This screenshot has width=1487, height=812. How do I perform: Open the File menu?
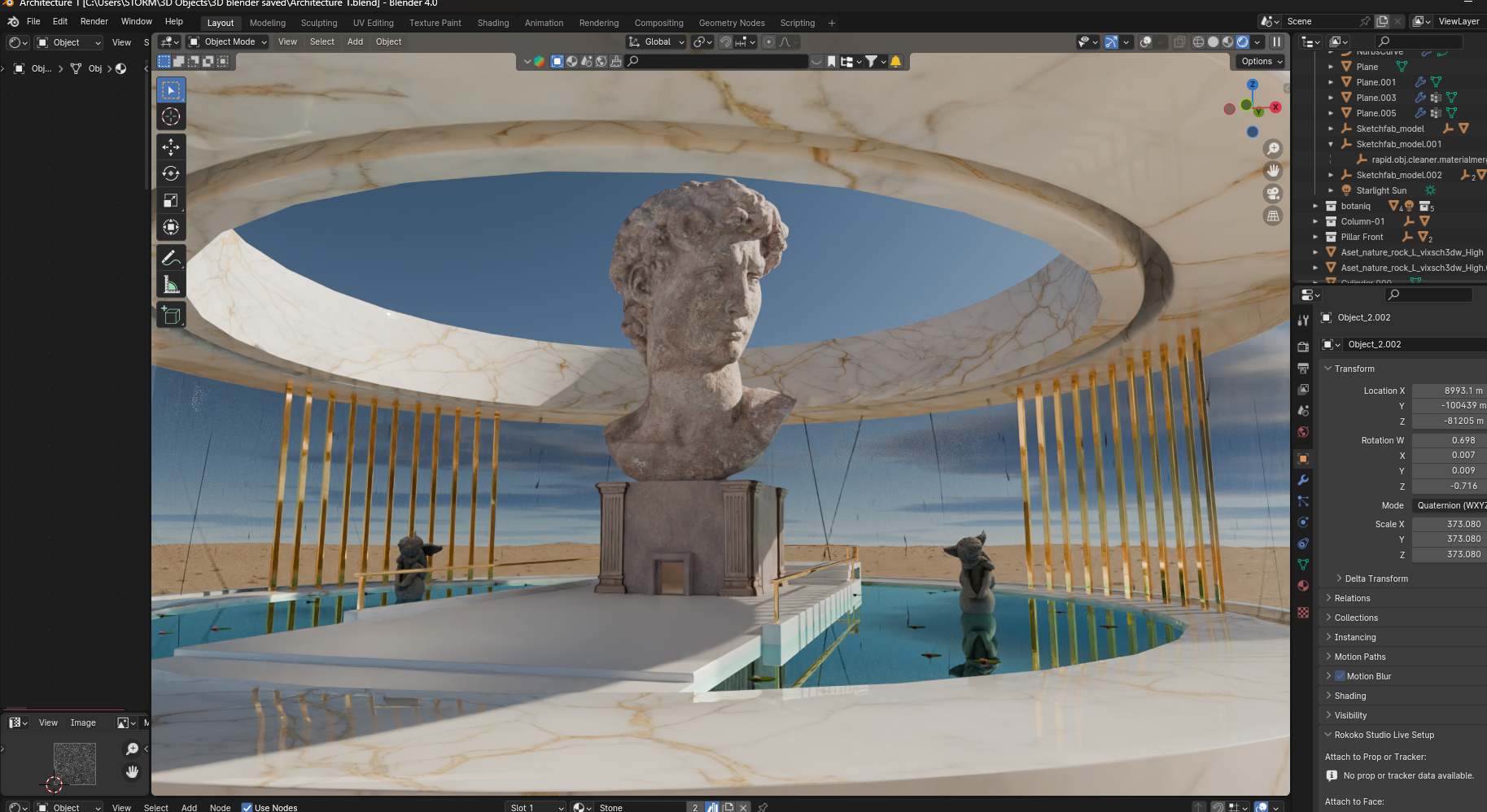[33, 21]
